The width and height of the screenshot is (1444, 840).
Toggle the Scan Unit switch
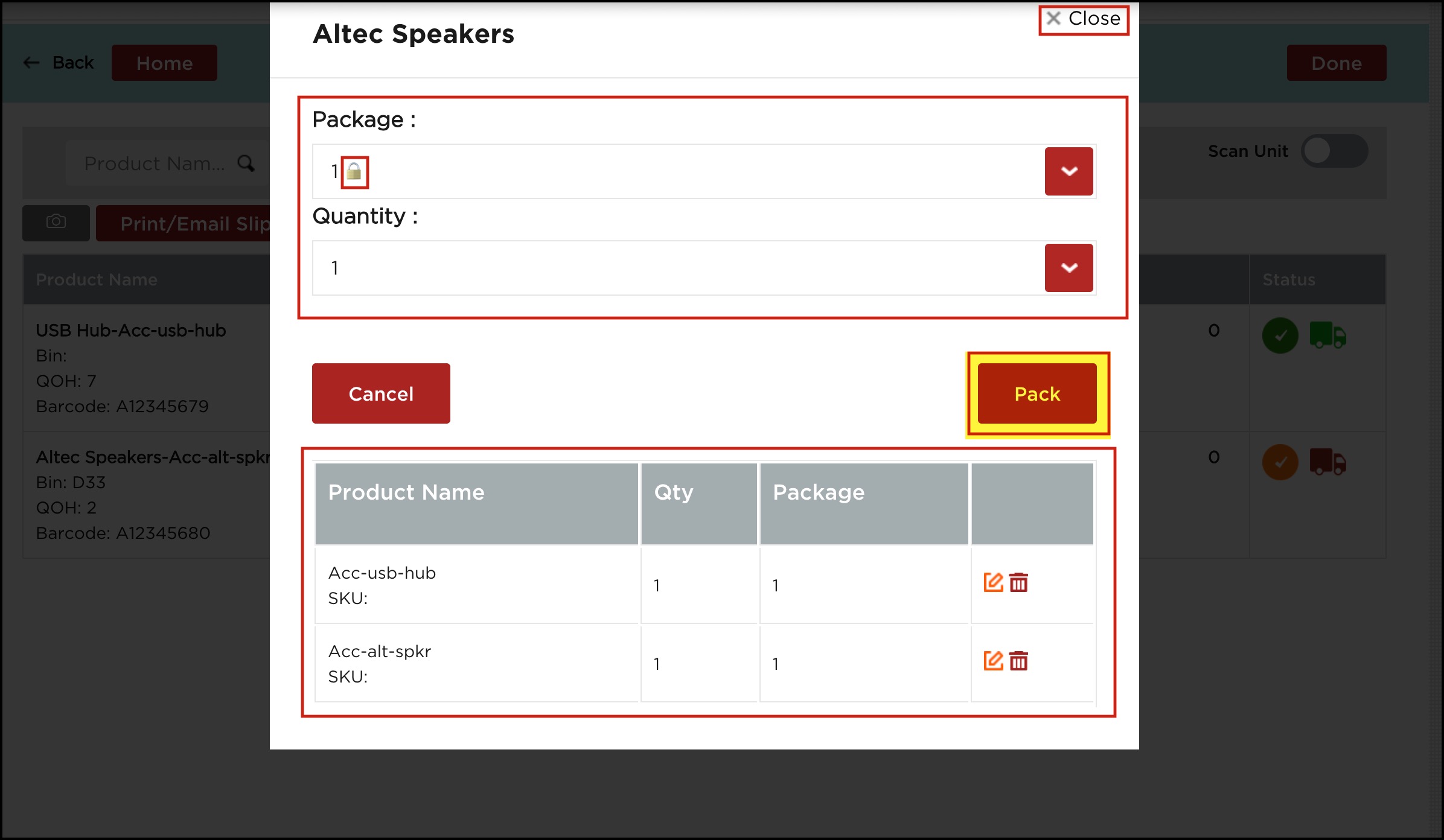coord(1334,151)
